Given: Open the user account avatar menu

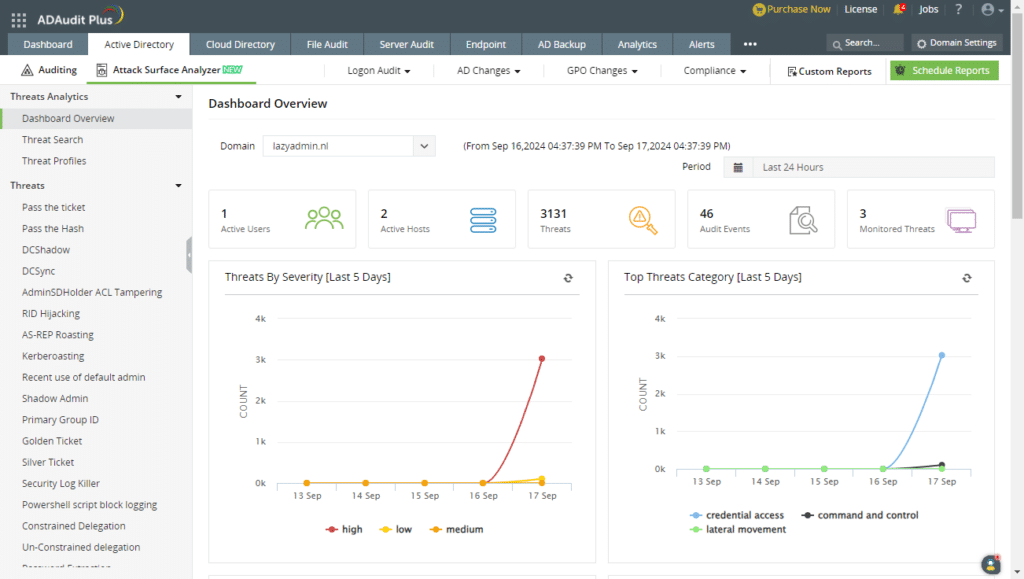Looking at the screenshot, I should [992, 9].
